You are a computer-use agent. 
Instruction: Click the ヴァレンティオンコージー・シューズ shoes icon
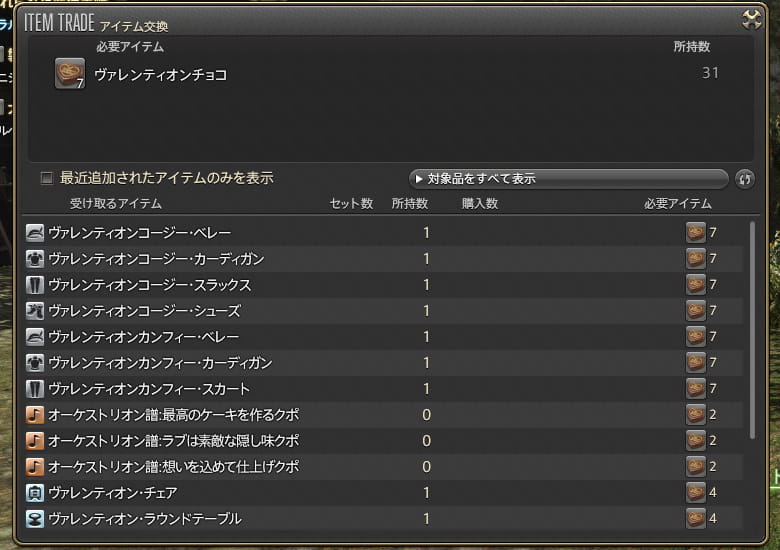click(x=35, y=311)
